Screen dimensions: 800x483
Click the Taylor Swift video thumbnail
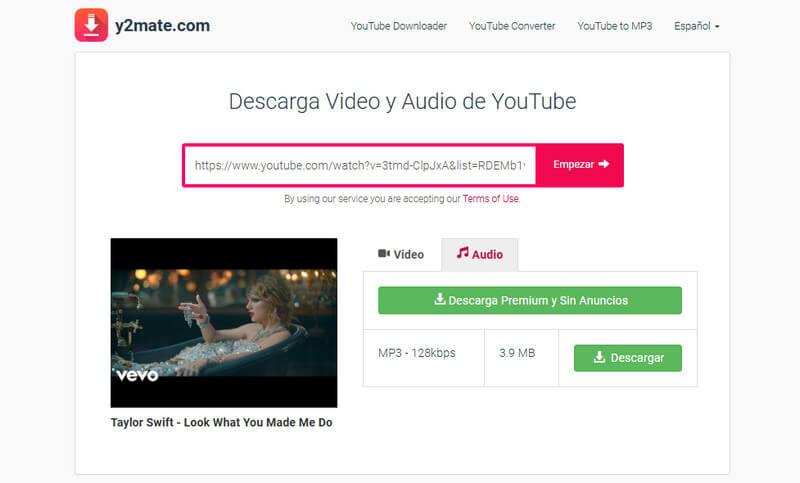pos(224,323)
